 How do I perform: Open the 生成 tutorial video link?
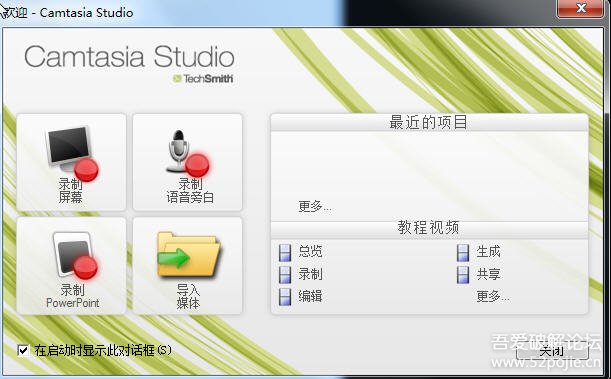[x=488, y=252]
